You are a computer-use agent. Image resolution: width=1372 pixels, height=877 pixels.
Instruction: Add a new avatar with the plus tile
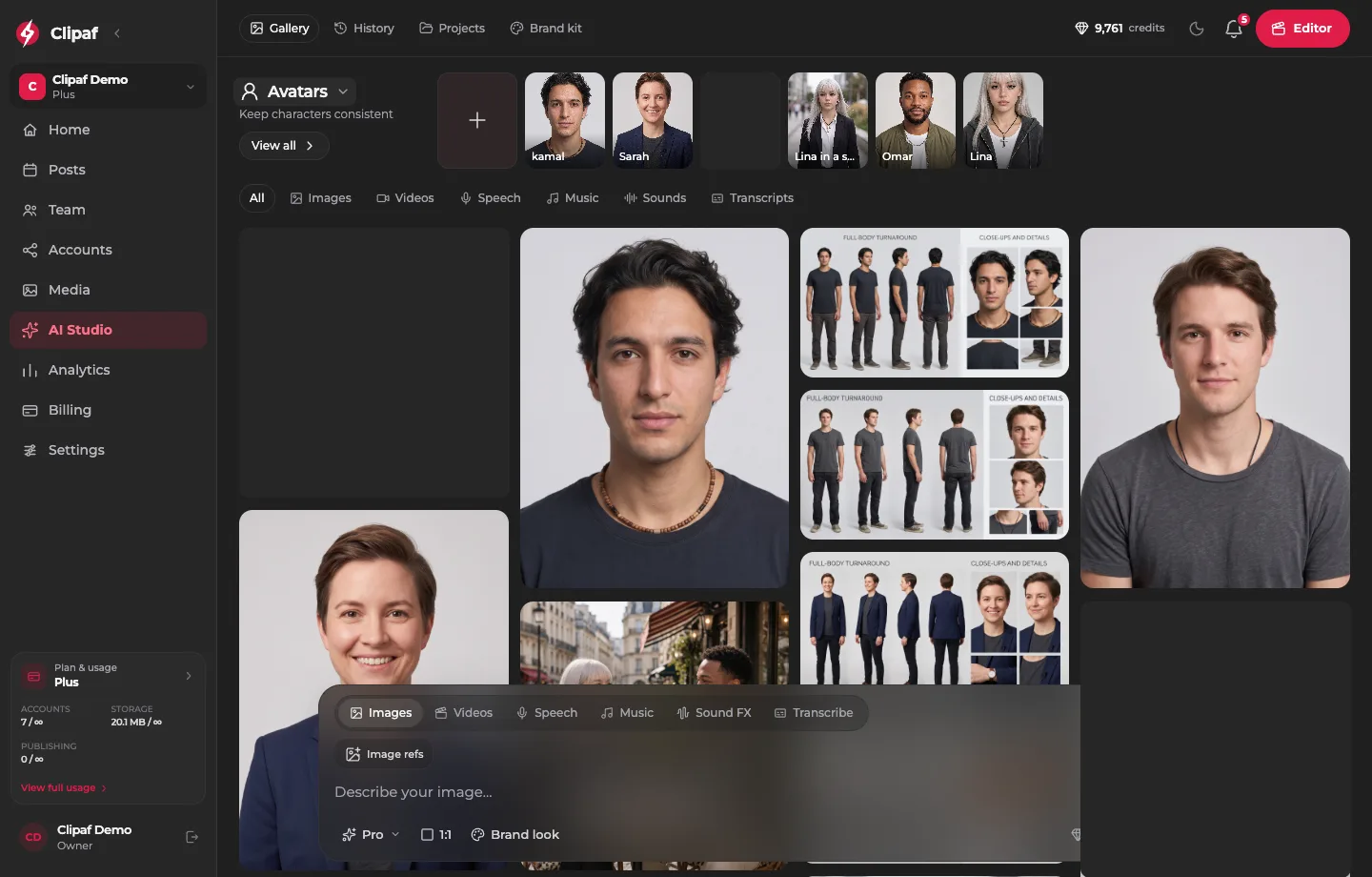[477, 121]
